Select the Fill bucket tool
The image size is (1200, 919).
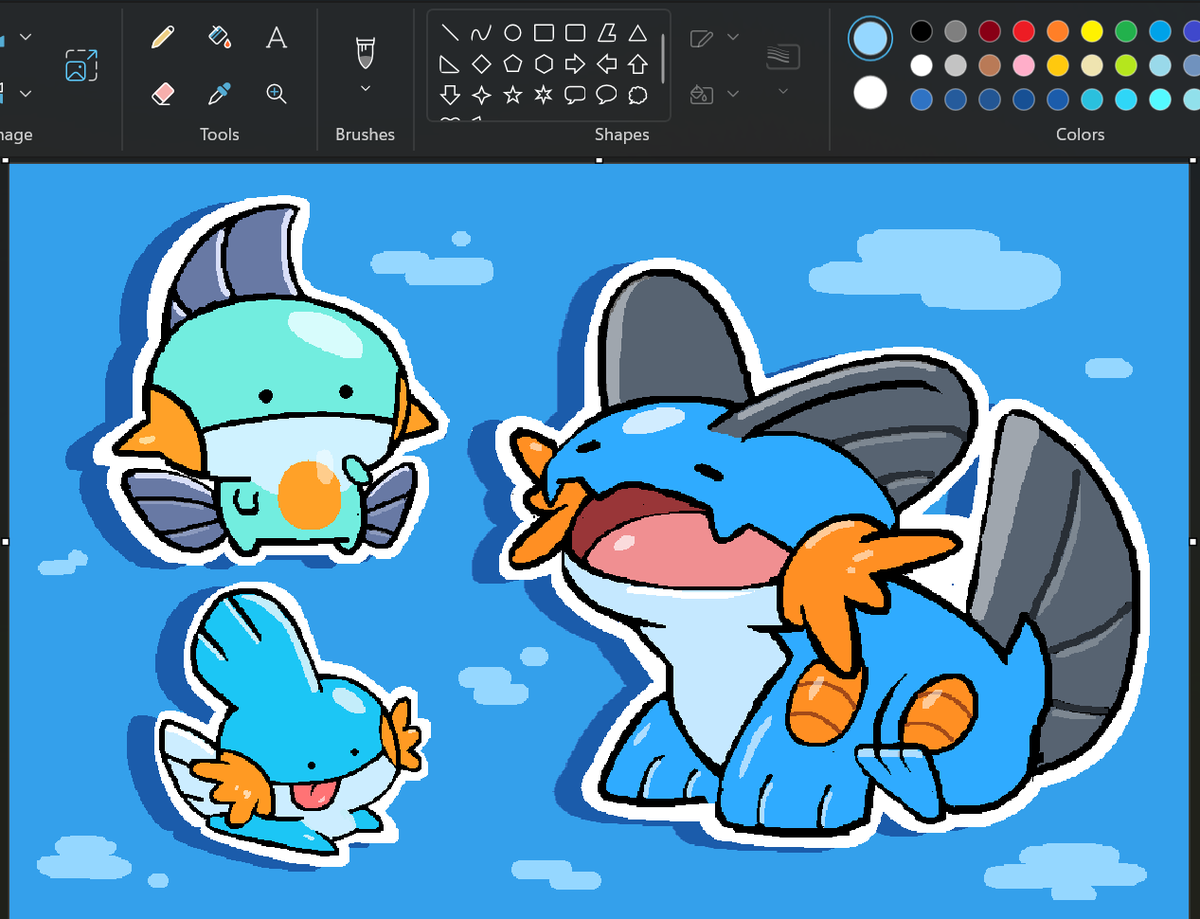[219, 38]
